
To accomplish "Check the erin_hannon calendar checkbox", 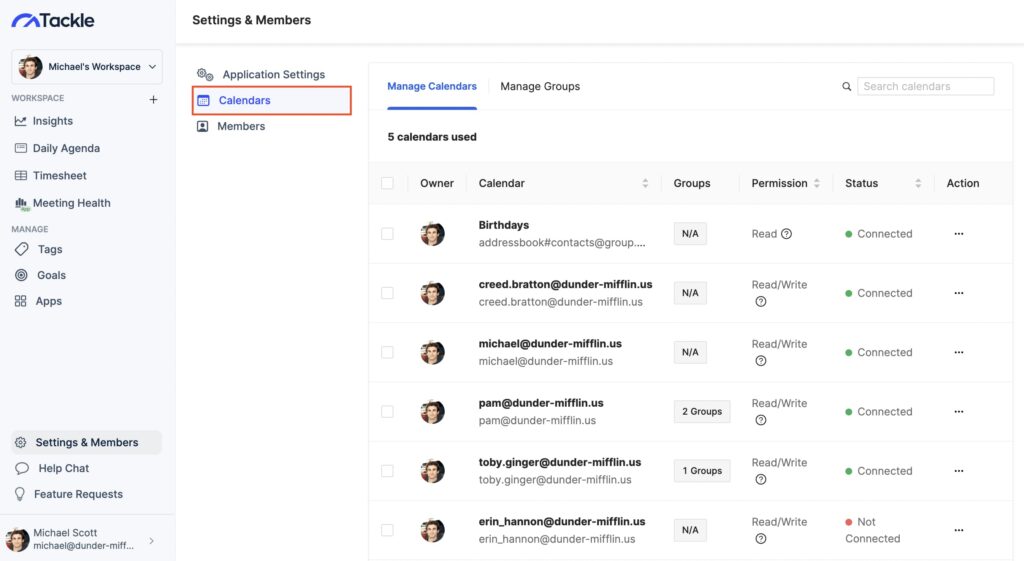I will [x=387, y=530].
